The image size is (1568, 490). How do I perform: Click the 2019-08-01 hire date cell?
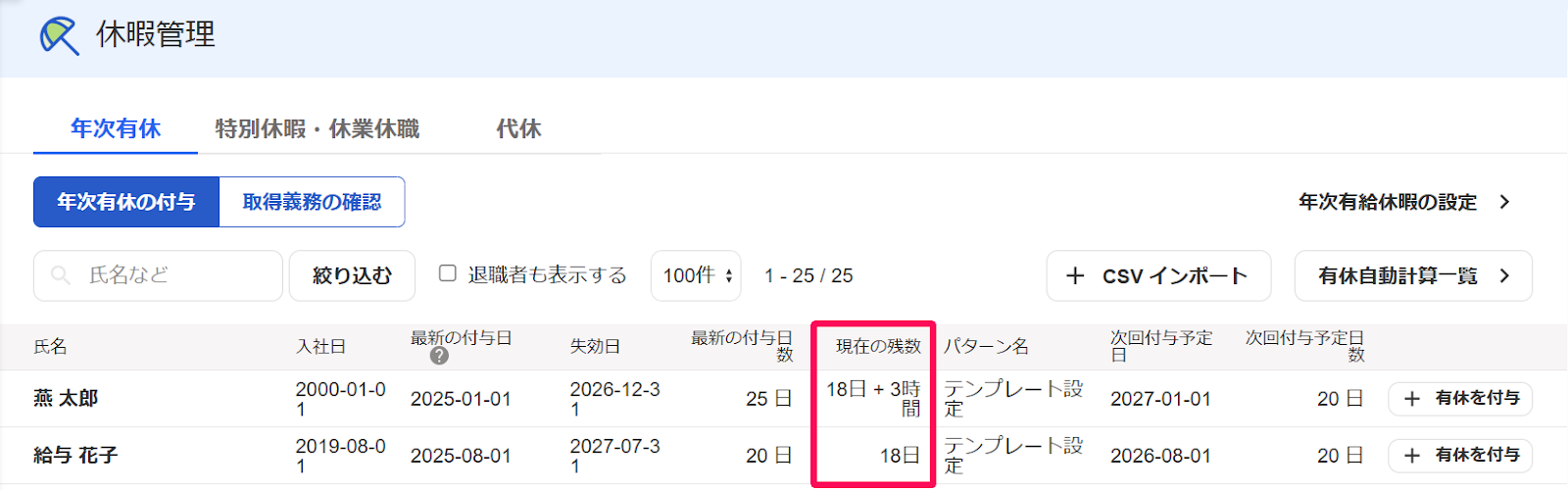[x=341, y=456]
